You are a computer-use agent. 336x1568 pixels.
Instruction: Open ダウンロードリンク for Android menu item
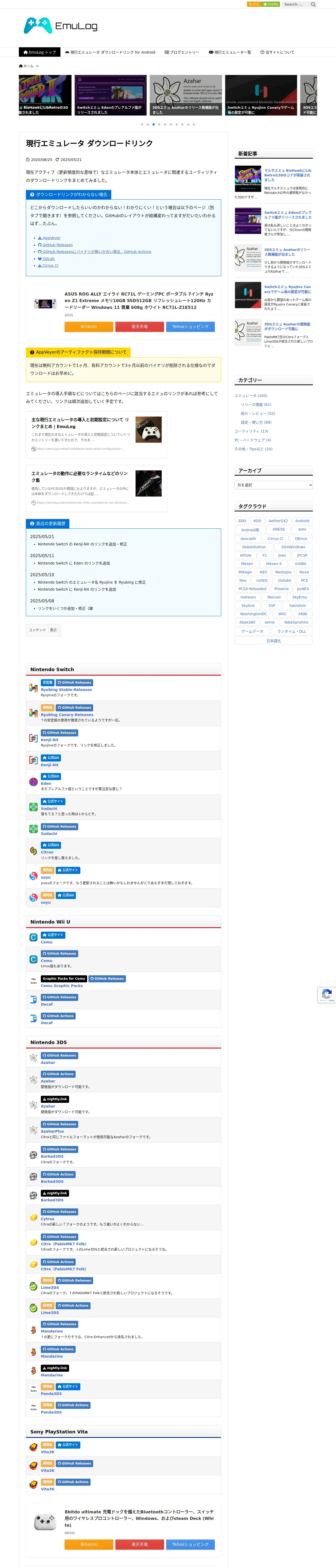(x=110, y=52)
